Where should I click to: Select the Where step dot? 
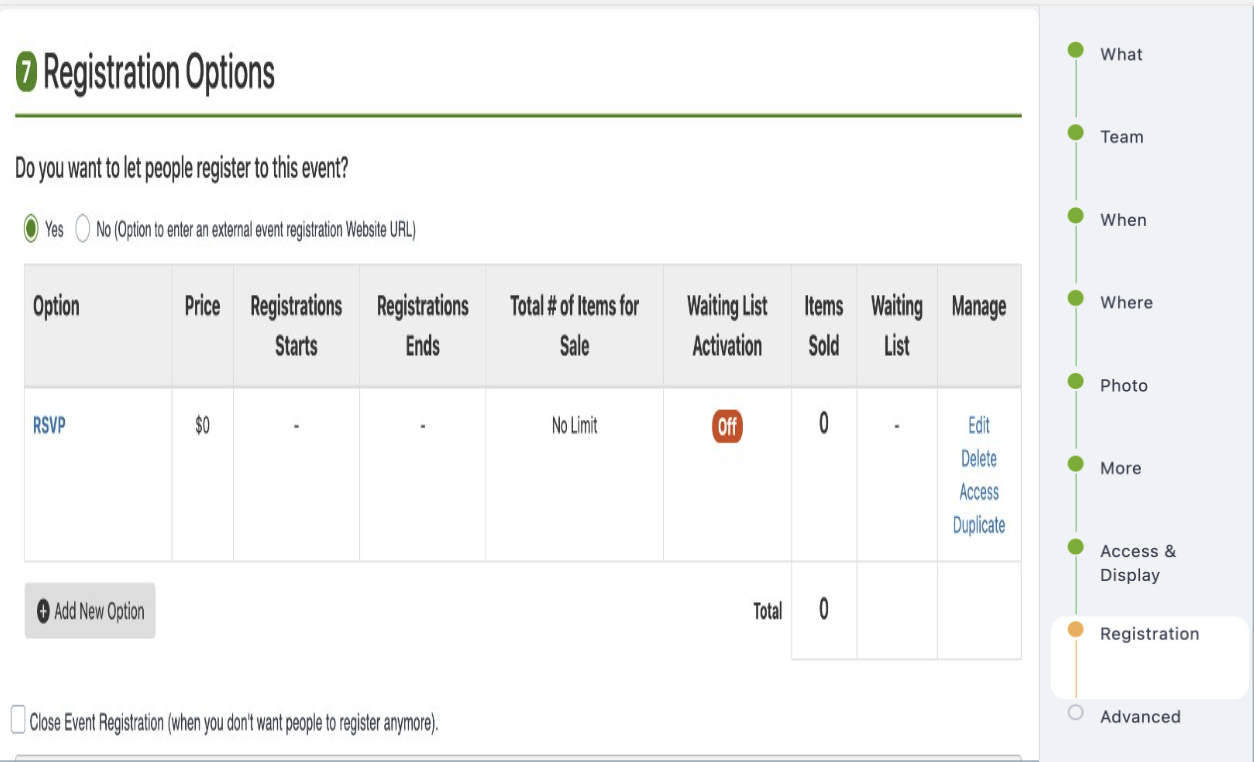tap(1075, 303)
